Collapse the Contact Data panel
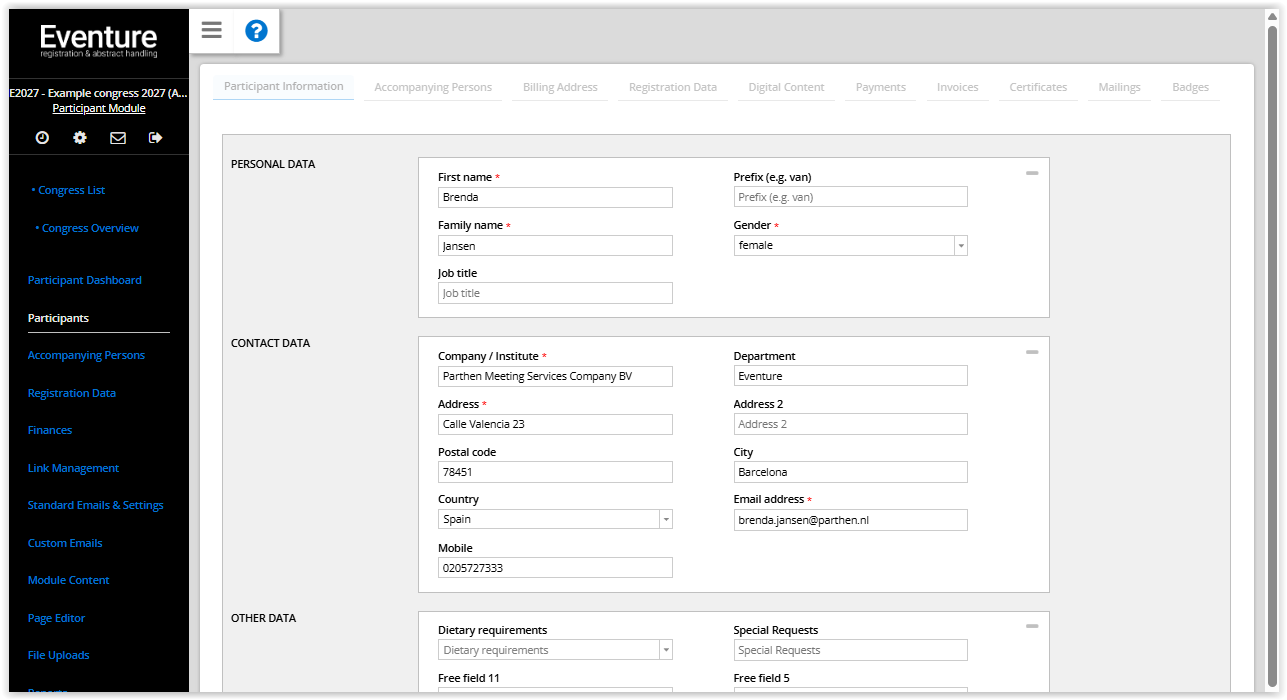Viewport: 1287px width, 700px height. click(x=1031, y=353)
